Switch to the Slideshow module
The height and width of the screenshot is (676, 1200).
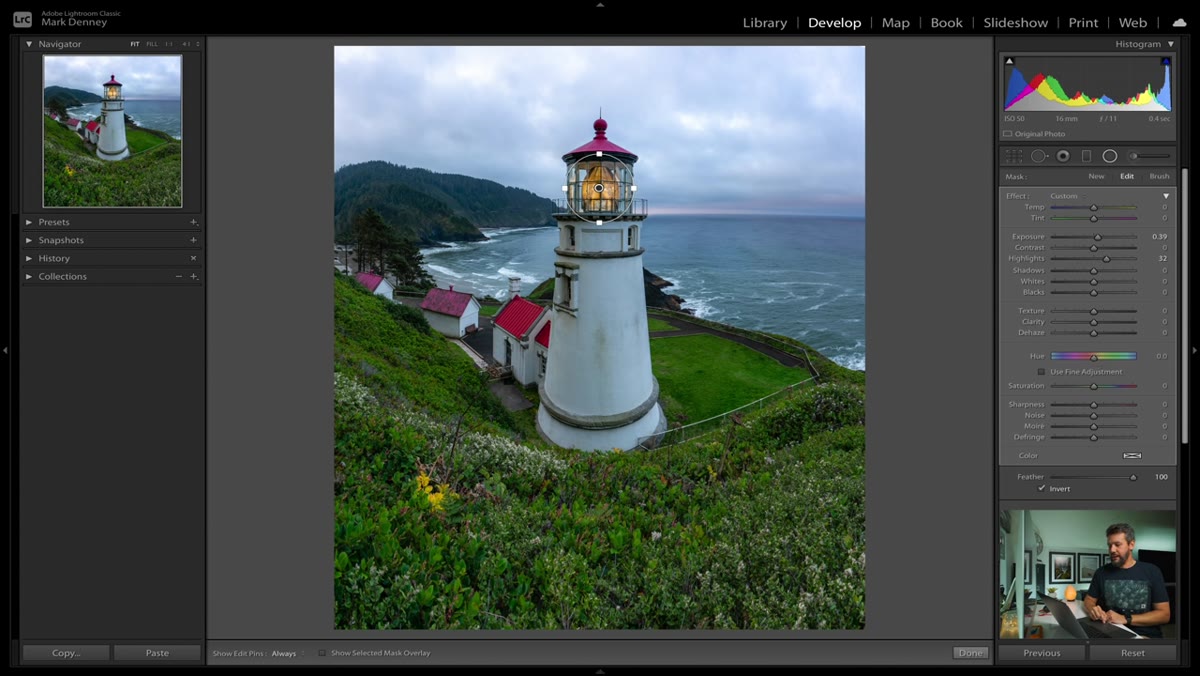(1016, 22)
